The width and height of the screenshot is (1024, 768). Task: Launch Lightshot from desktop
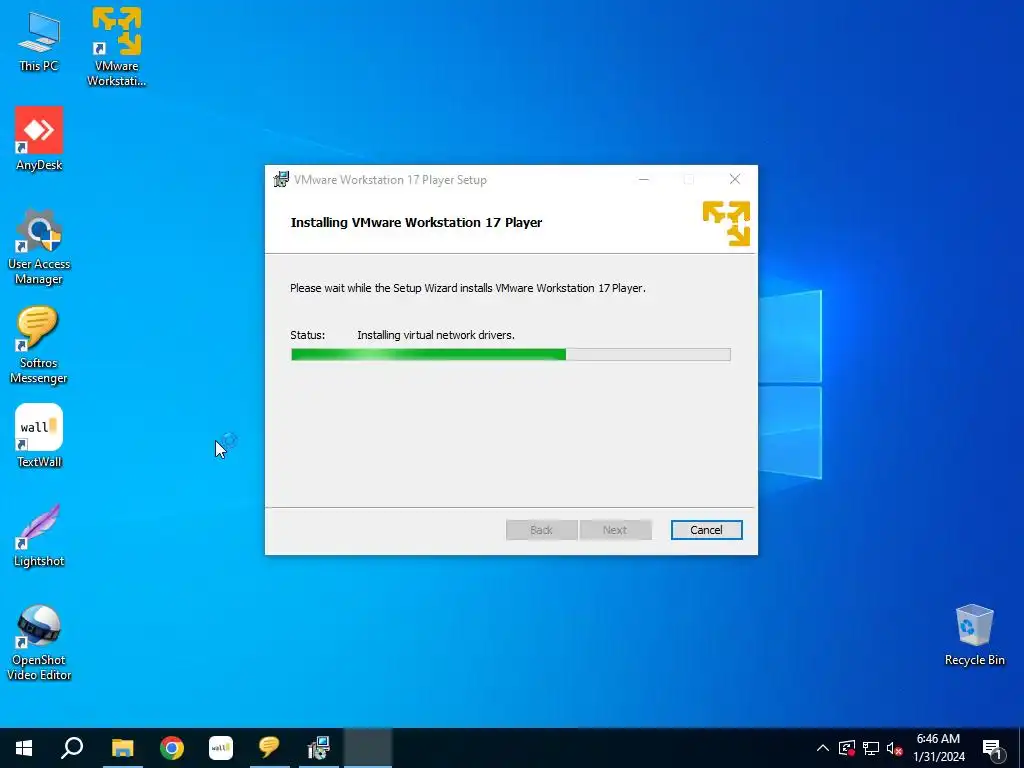[39, 536]
